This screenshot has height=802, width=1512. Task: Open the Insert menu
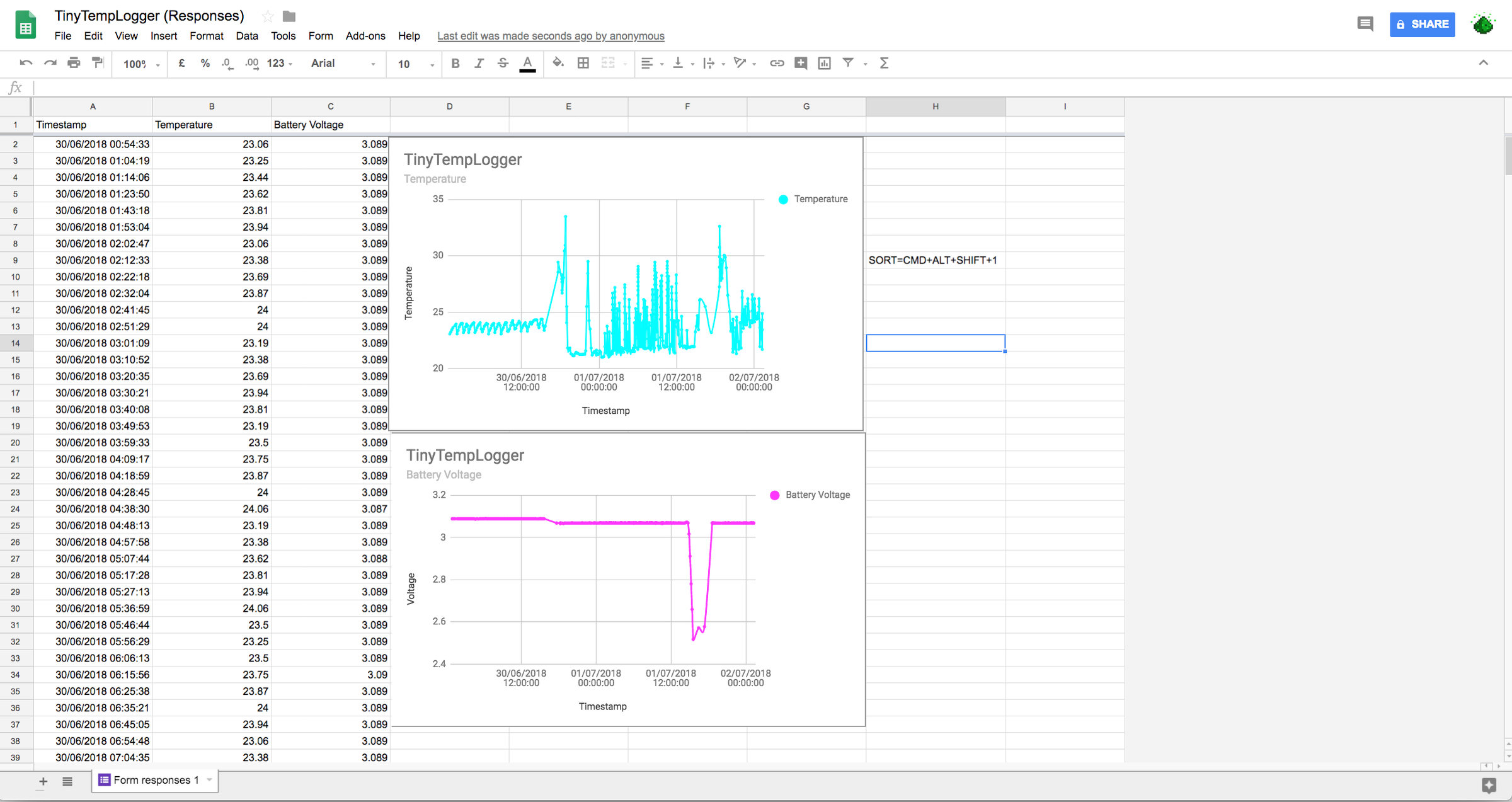164,36
